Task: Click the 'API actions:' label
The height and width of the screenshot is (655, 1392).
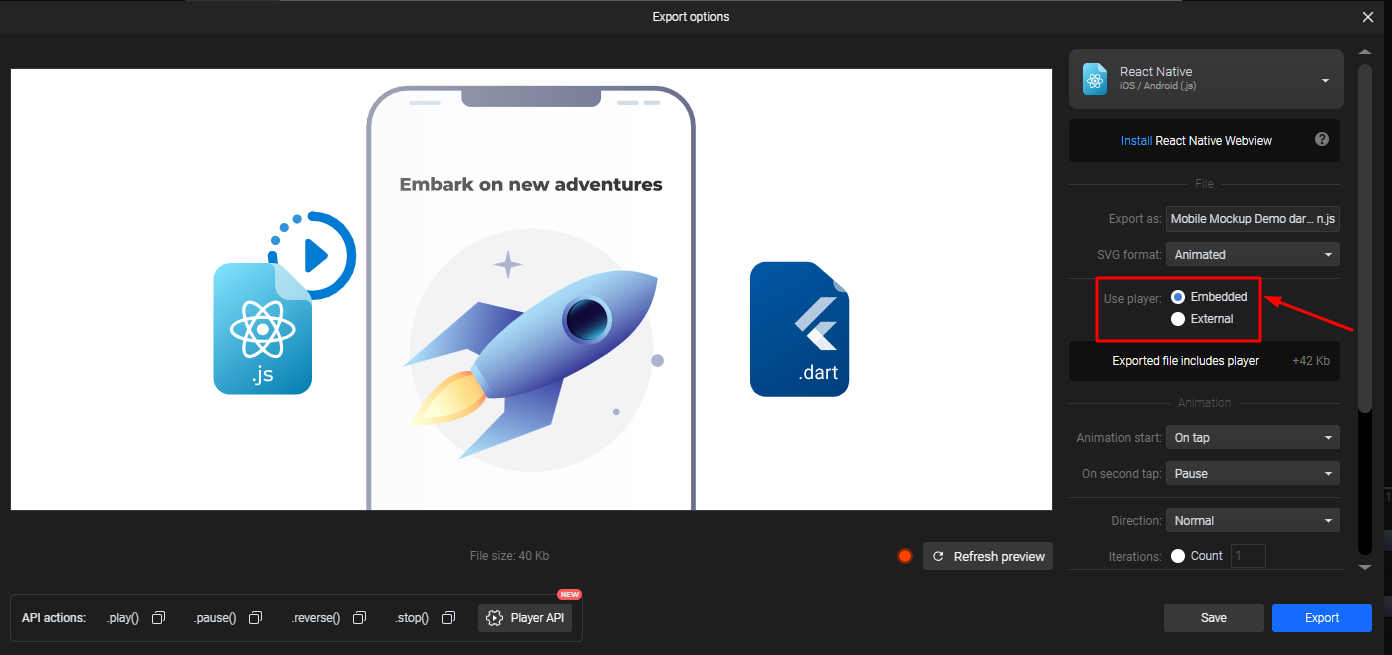Action: pyautogui.click(x=54, y=618)
